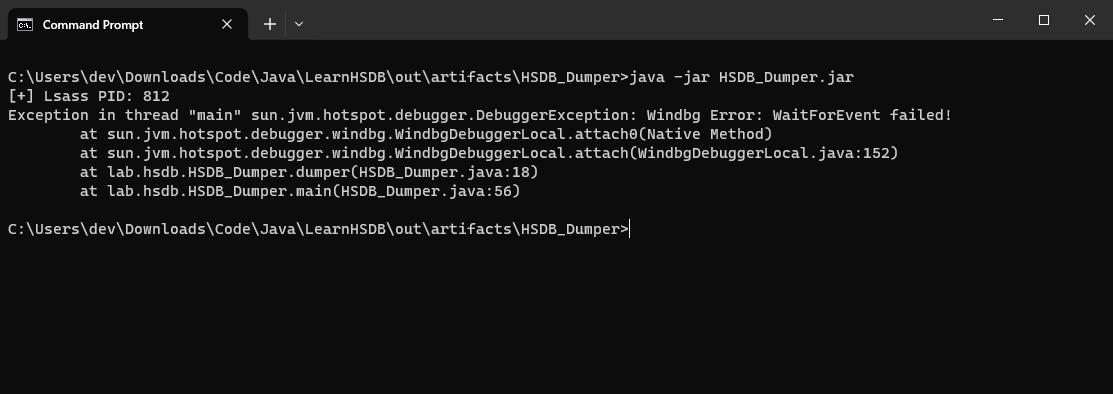Expand the new tab profile dropdown

tap(299, 24)
